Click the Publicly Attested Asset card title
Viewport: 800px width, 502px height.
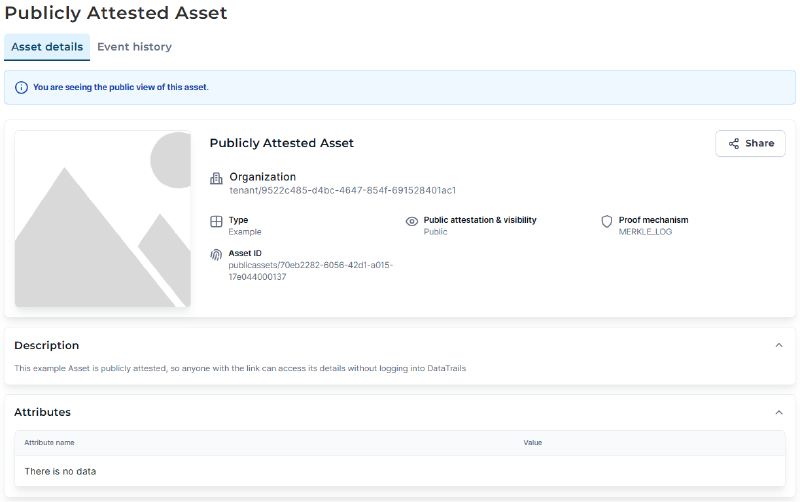[281, 143]
